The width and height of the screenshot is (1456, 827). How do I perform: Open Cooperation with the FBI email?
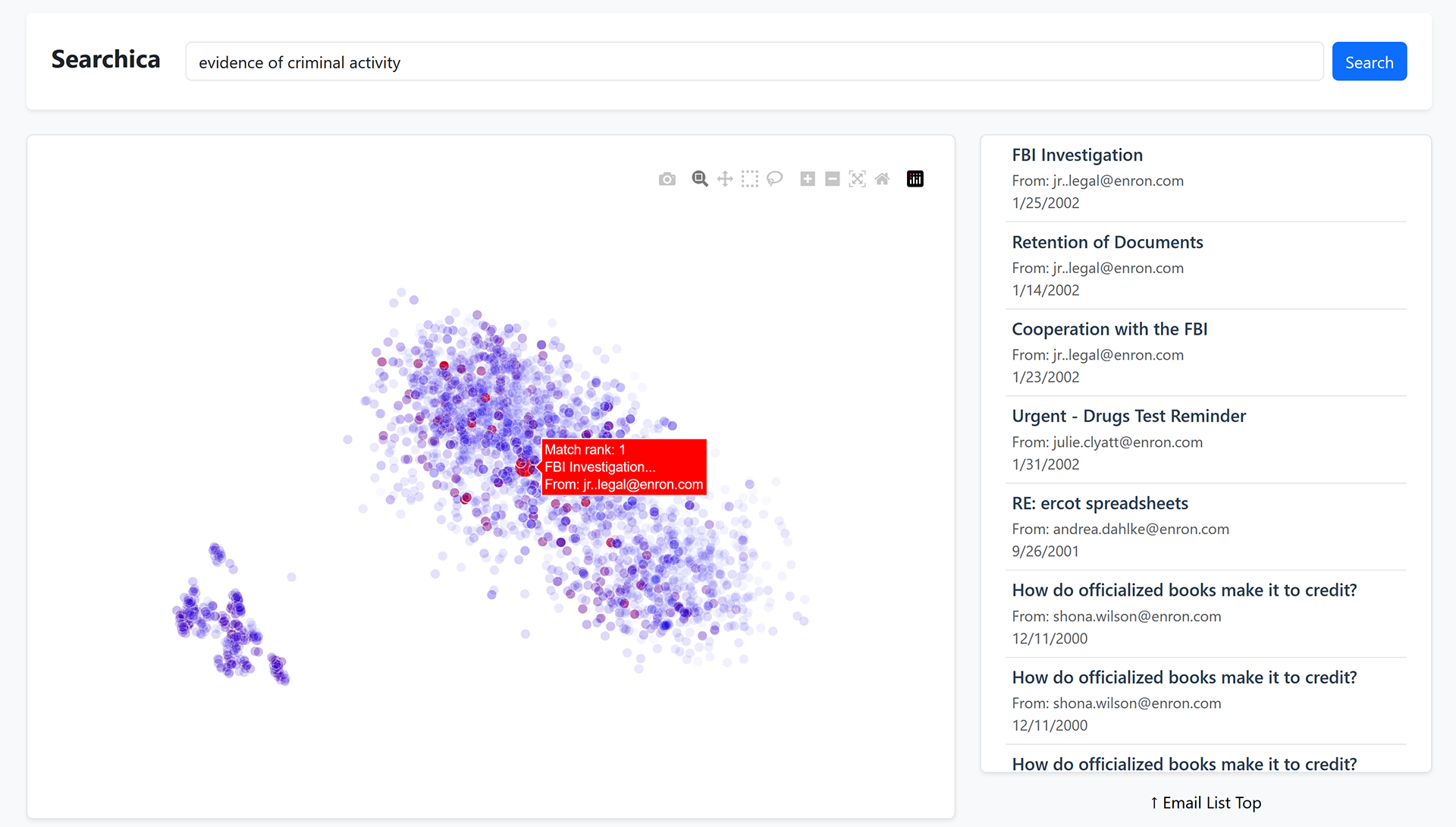1109,329
